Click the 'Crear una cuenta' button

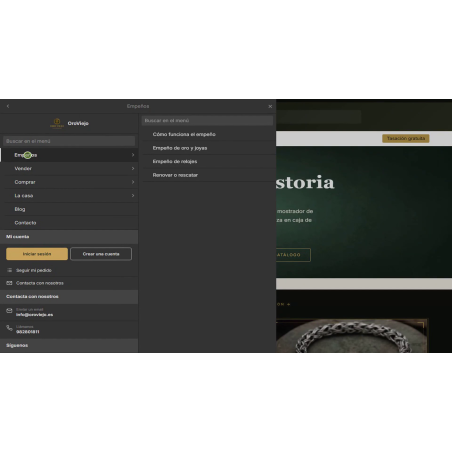coord(101,254)
